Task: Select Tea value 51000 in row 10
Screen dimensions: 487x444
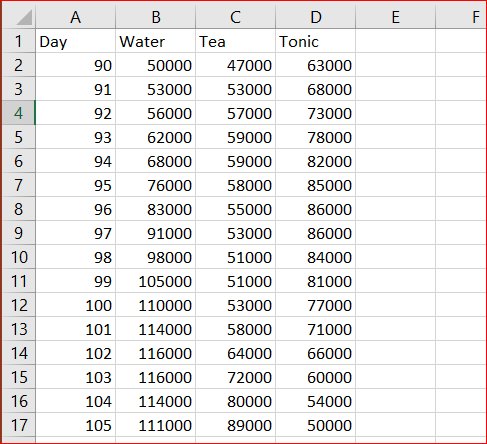Action: pyautogui.click(x=236, y=257)
